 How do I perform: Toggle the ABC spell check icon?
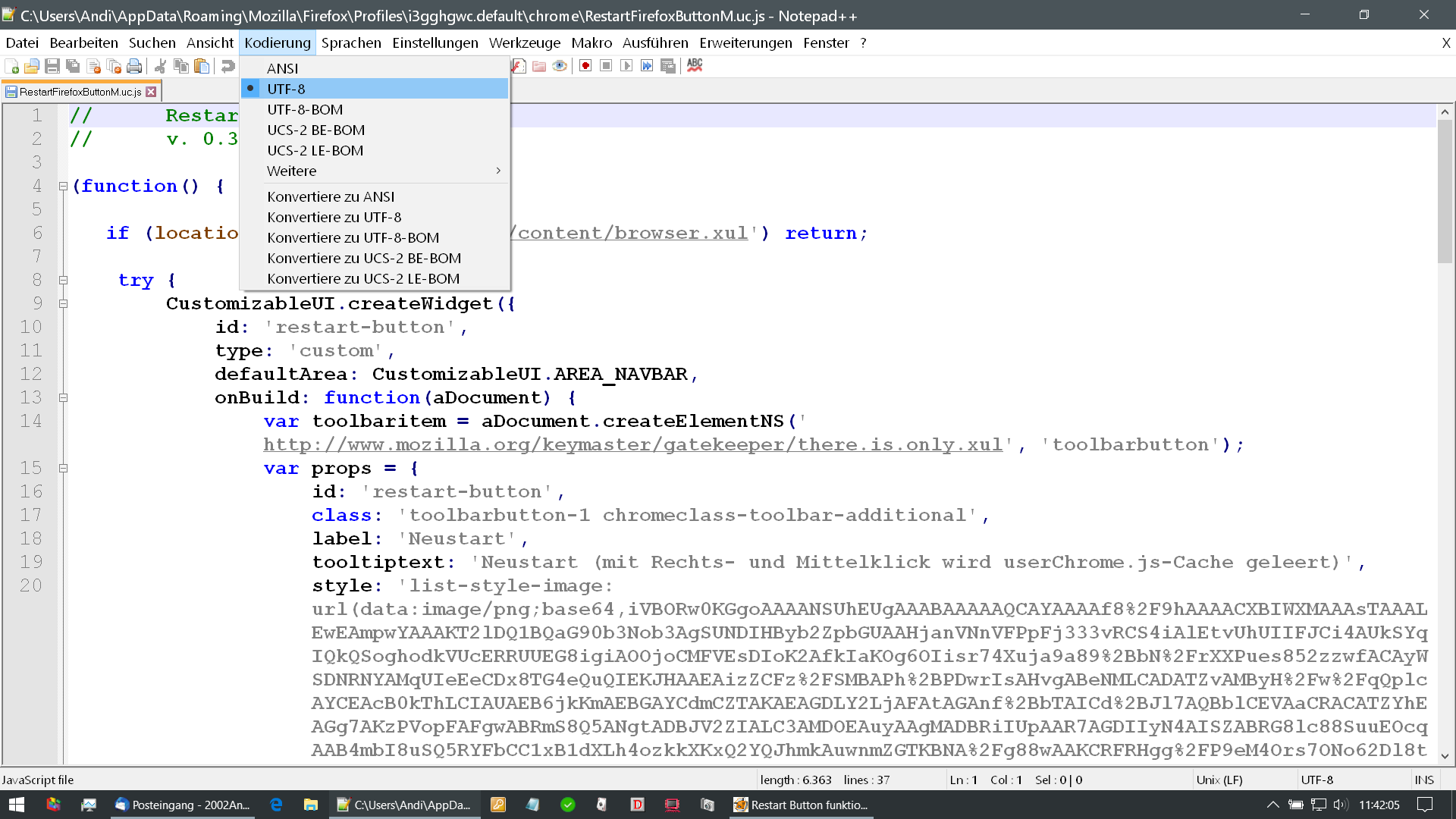tap(695, 66)
